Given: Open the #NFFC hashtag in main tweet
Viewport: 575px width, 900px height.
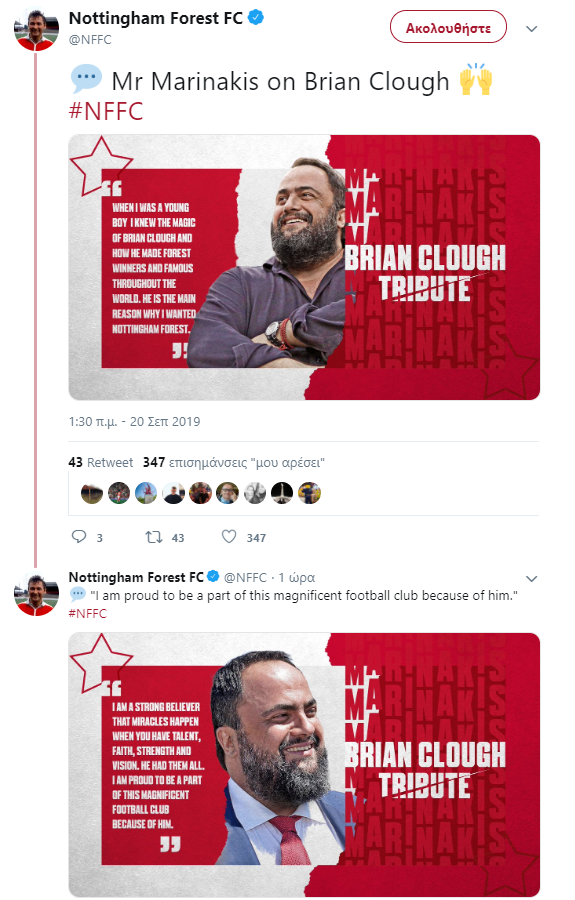Looking at the screenshot, I should click(106, 111).
